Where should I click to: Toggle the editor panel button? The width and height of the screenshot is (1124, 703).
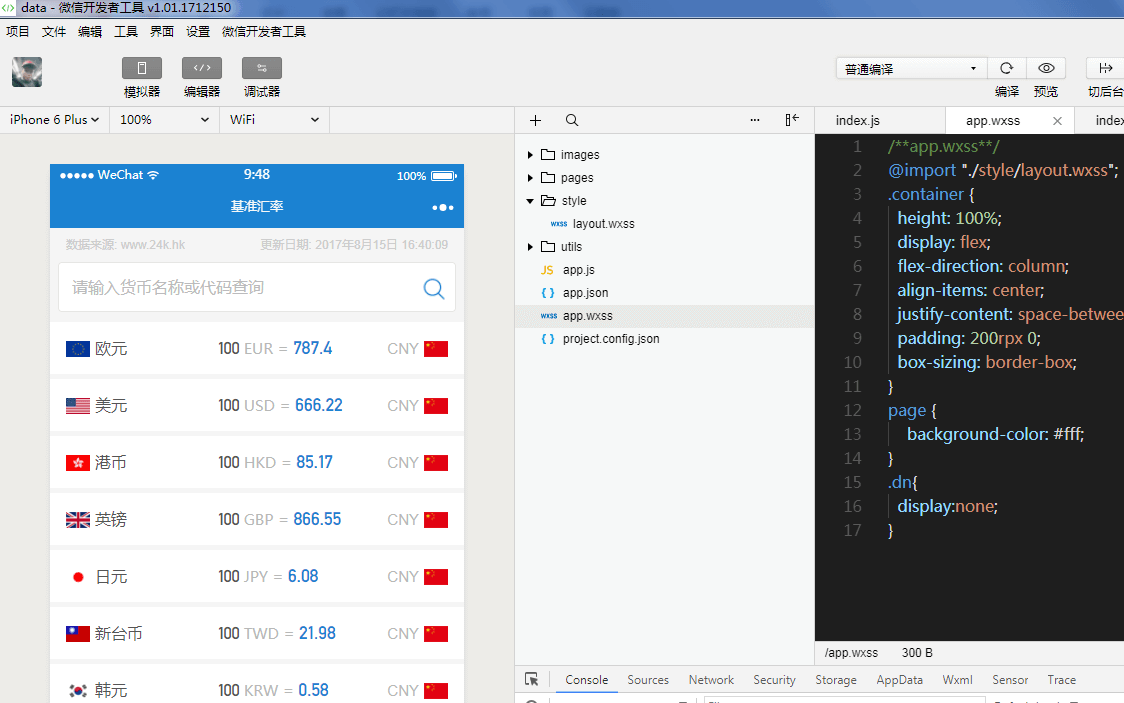point(201,68)
